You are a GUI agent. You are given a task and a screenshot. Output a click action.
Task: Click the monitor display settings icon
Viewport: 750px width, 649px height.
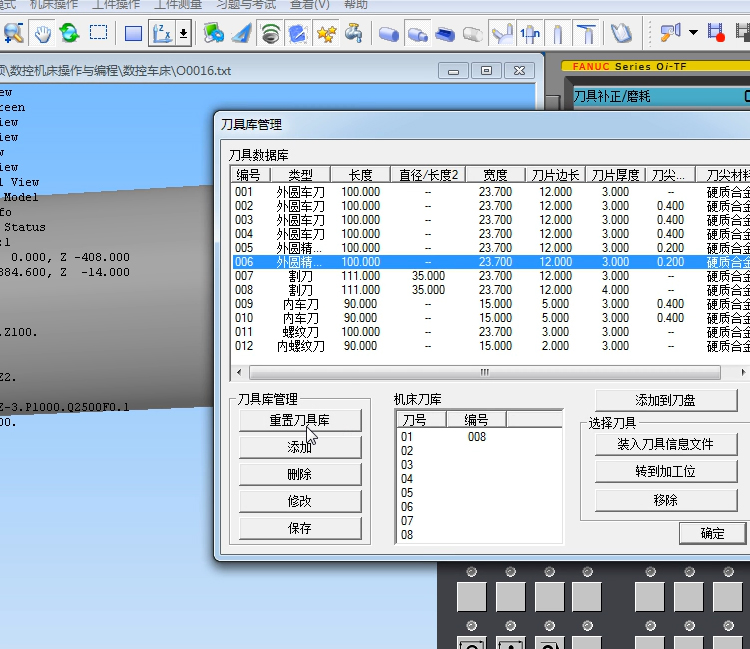[x=213, y=33]
